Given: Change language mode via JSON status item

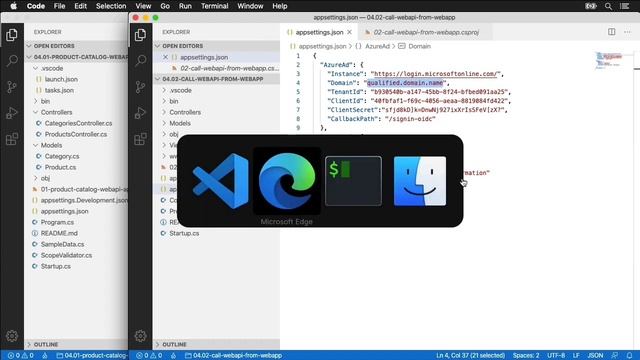Looking at the screenshot, I should coord(595,355).
